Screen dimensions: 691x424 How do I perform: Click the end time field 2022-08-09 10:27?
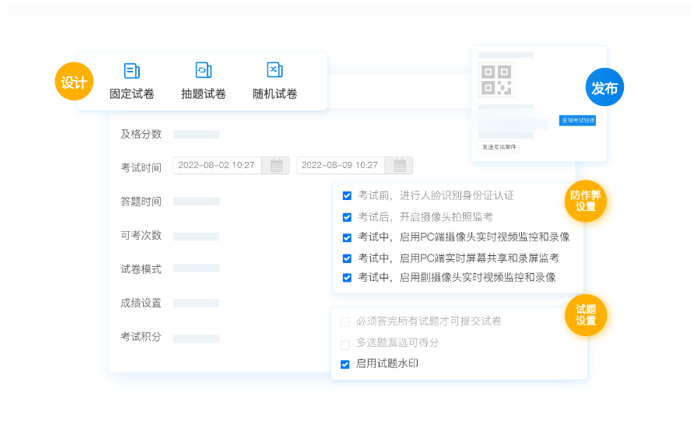[341, 165]
